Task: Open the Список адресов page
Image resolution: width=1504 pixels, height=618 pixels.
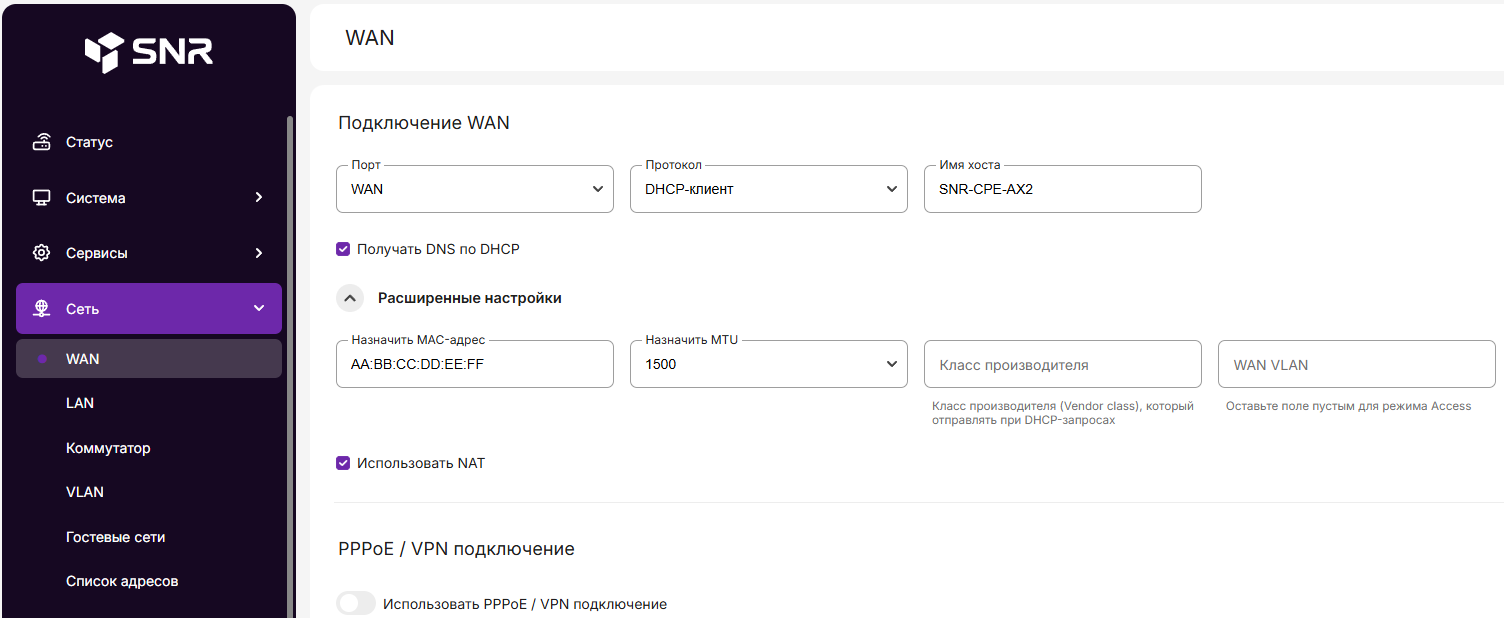Action: (x=122, y=581)
